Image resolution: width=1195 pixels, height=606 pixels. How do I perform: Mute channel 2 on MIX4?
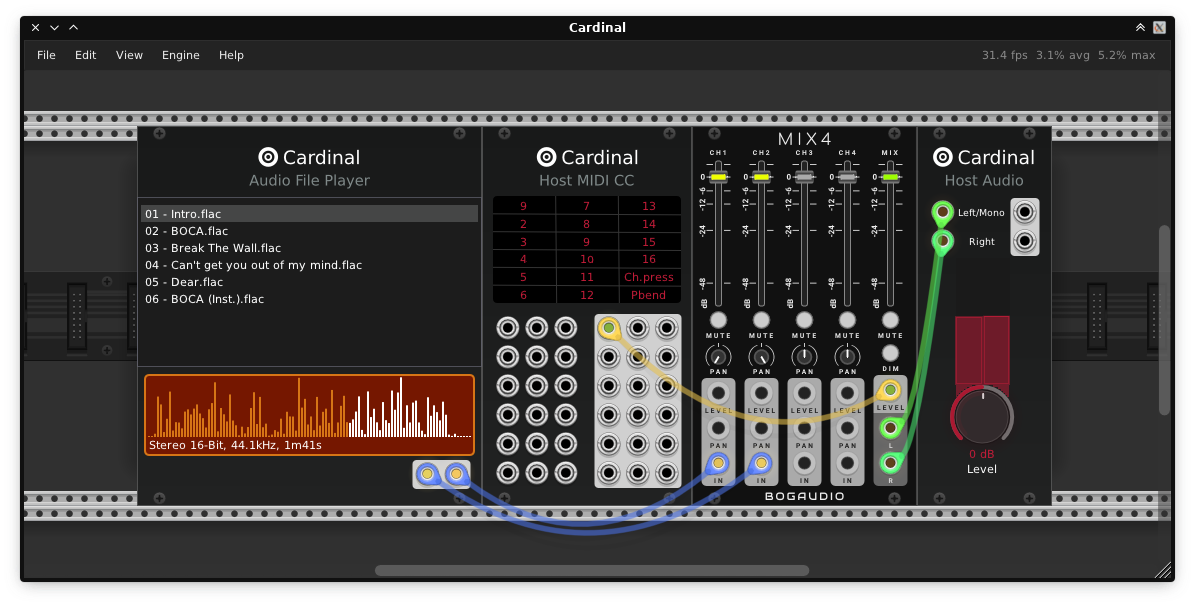pyautogui.click(x=761, y=320)
